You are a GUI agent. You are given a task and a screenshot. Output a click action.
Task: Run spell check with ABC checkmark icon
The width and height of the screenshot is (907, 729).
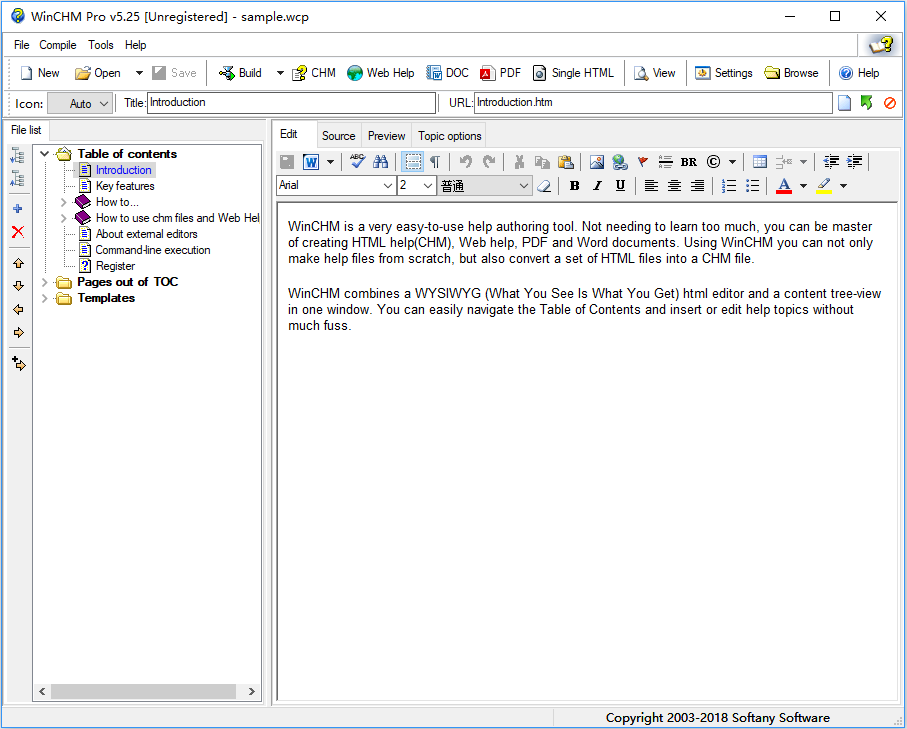(x=357, y=161)
